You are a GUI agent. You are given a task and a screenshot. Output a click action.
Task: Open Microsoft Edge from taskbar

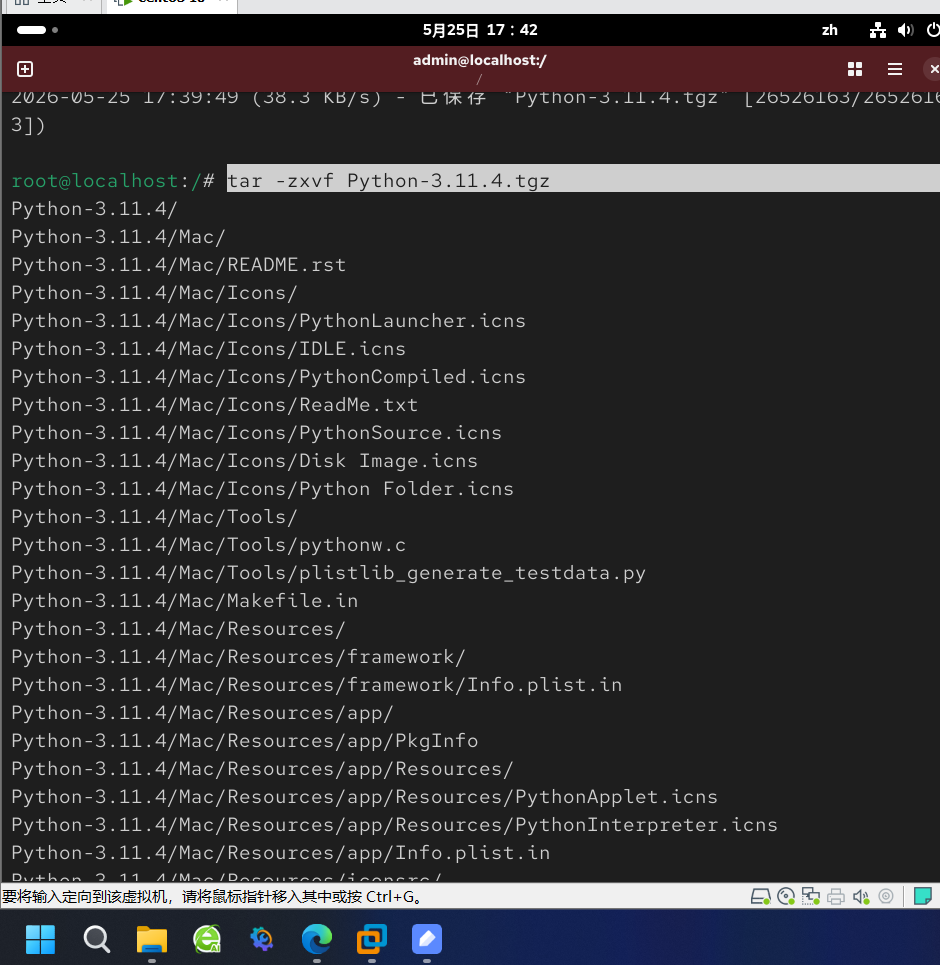316,939
